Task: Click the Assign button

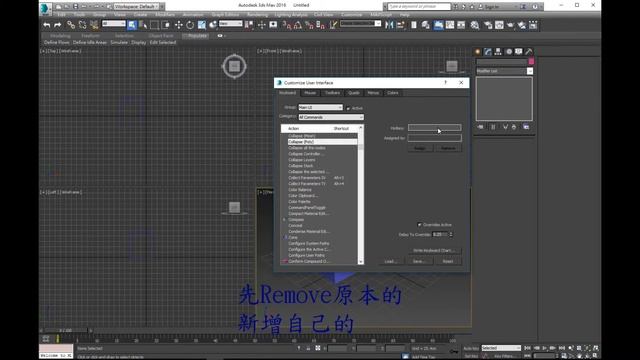Action: [x=420, y=148]
